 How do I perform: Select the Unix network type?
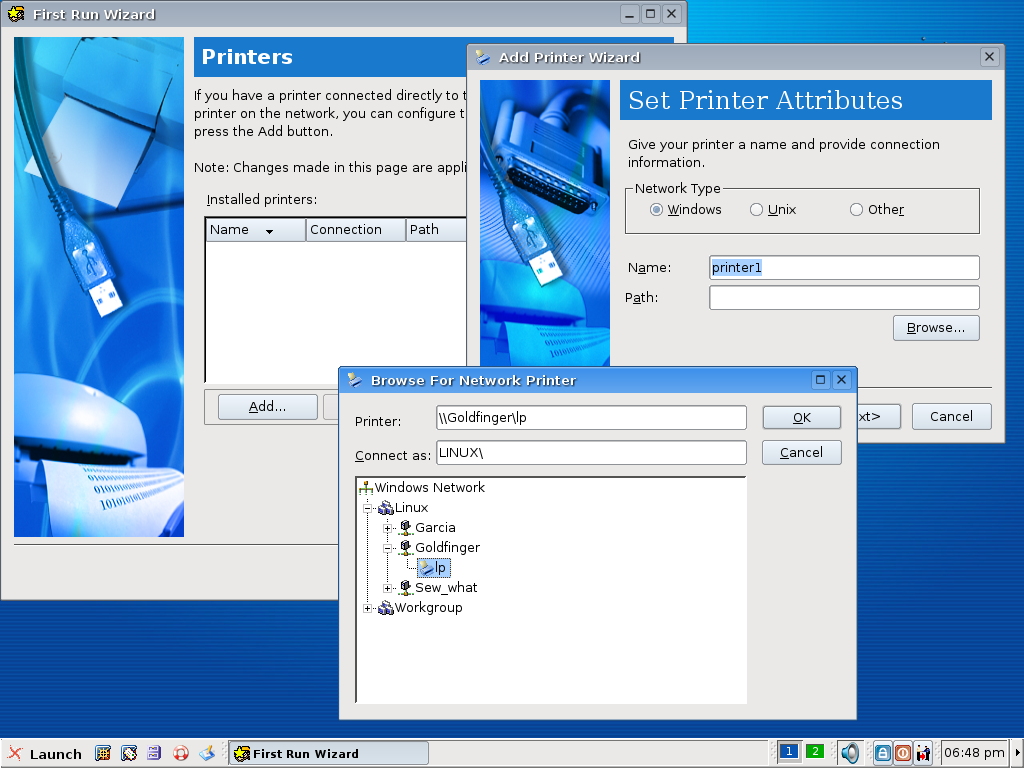coord(757,210)
